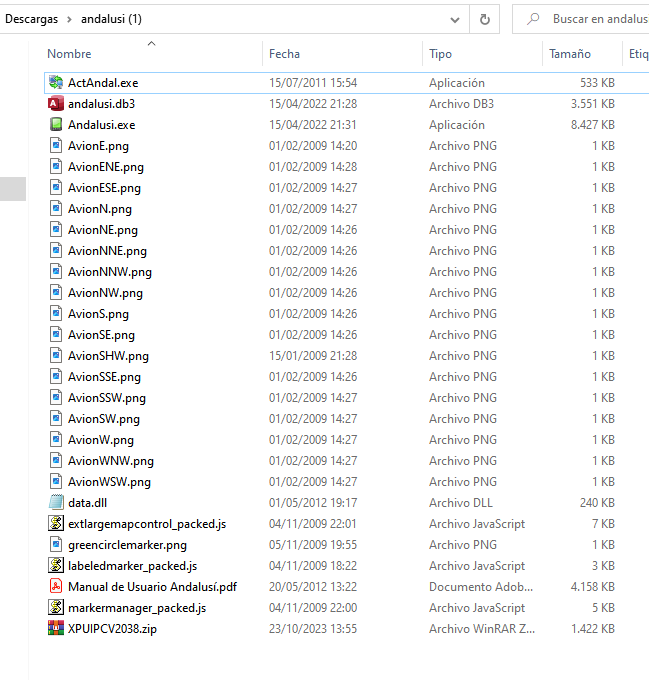The height and width of the screenshot is (680, 649).
Task: Sort files by Fecha column
Action: (284, 54)
